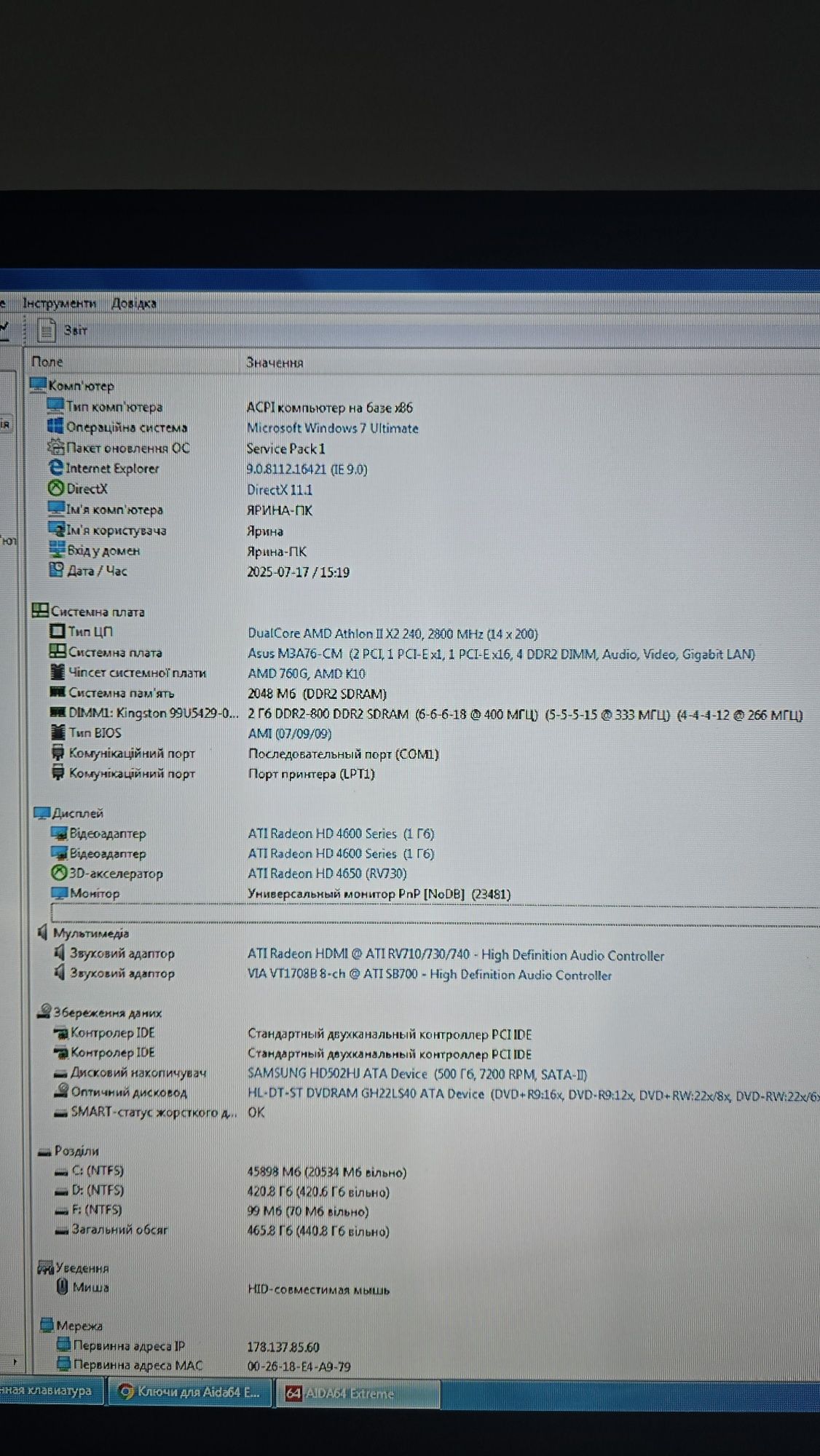Open the DirectX 11.1 link
Viewport: 820px width, 1456px height.
(280, 490)
